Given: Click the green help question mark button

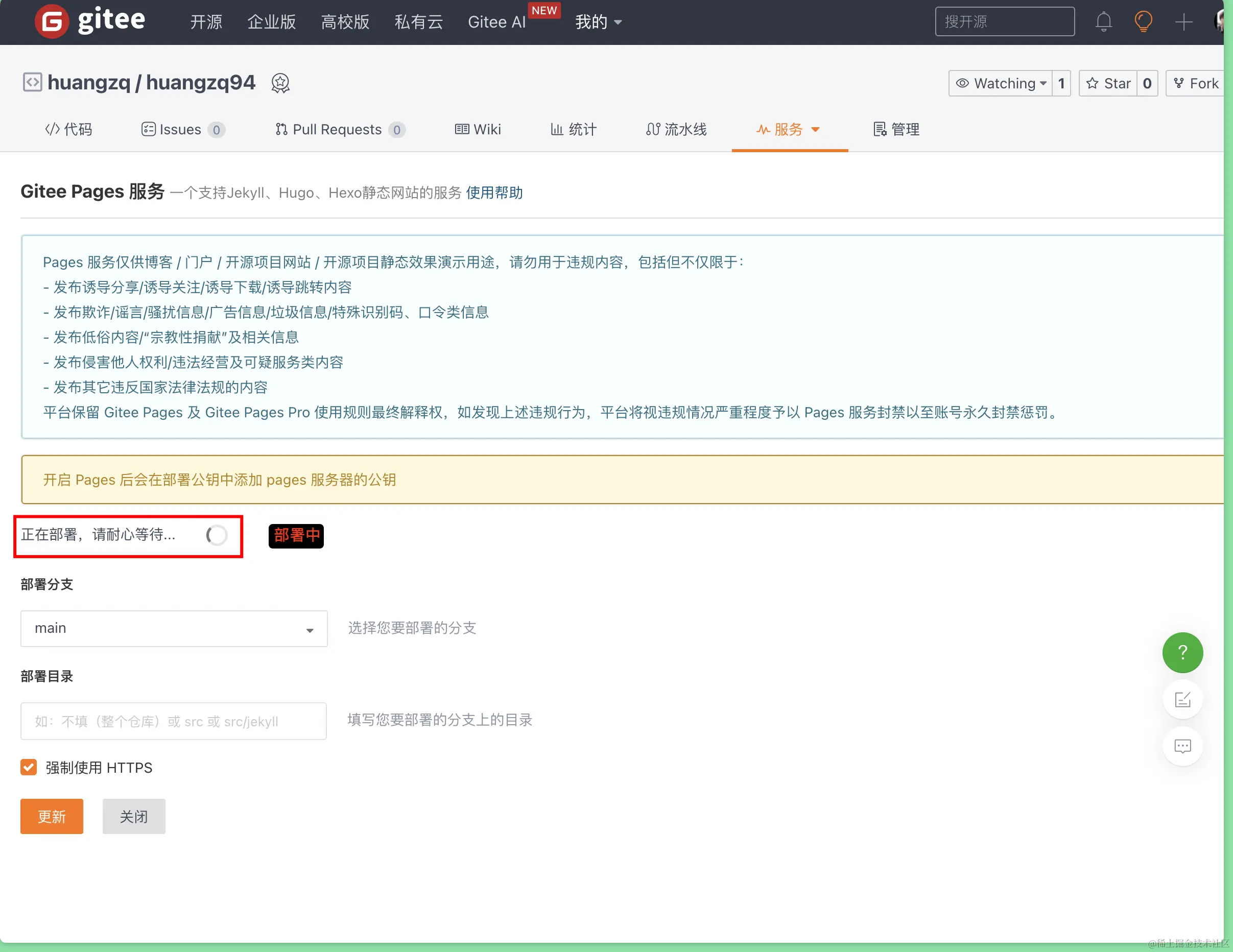Looking at the screenshot, I should pos(1182,652).
